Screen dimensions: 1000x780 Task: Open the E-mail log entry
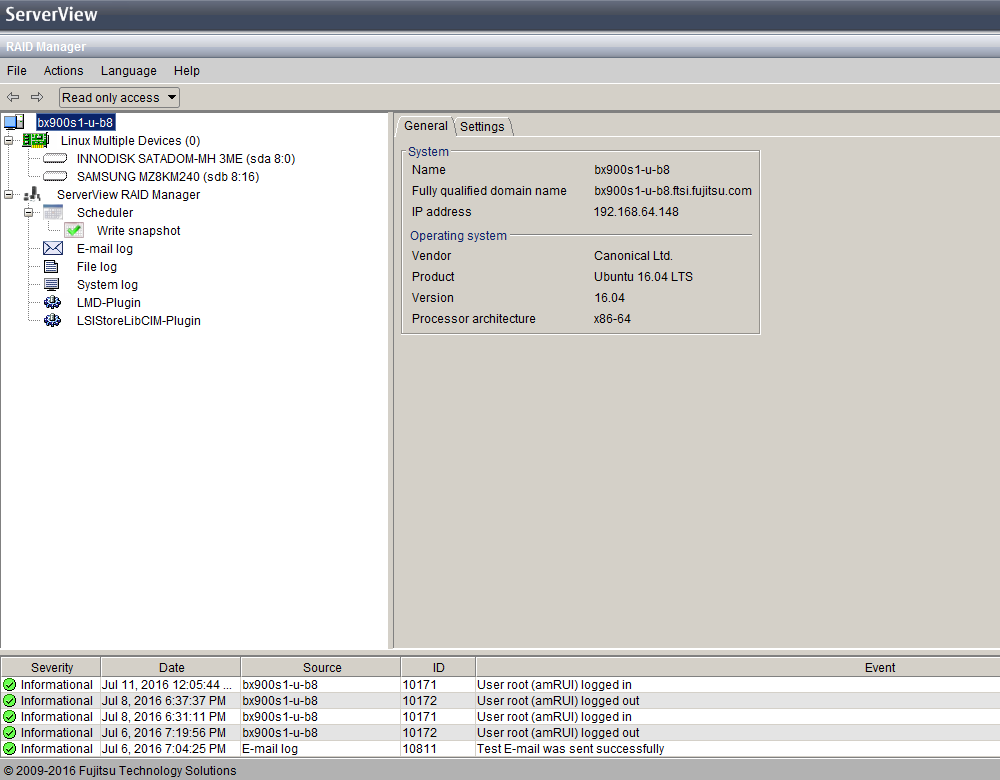(x=104, y=248)
